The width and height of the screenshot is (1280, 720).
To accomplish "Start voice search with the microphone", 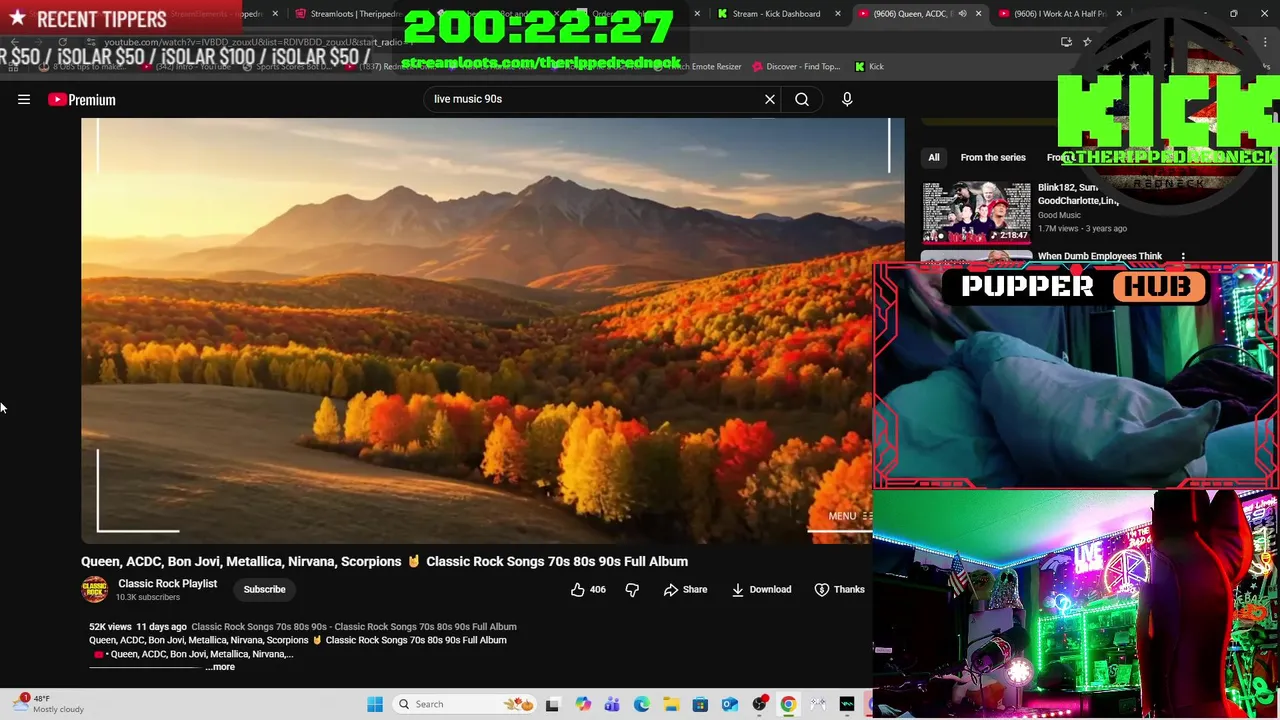I will (847, 99).
